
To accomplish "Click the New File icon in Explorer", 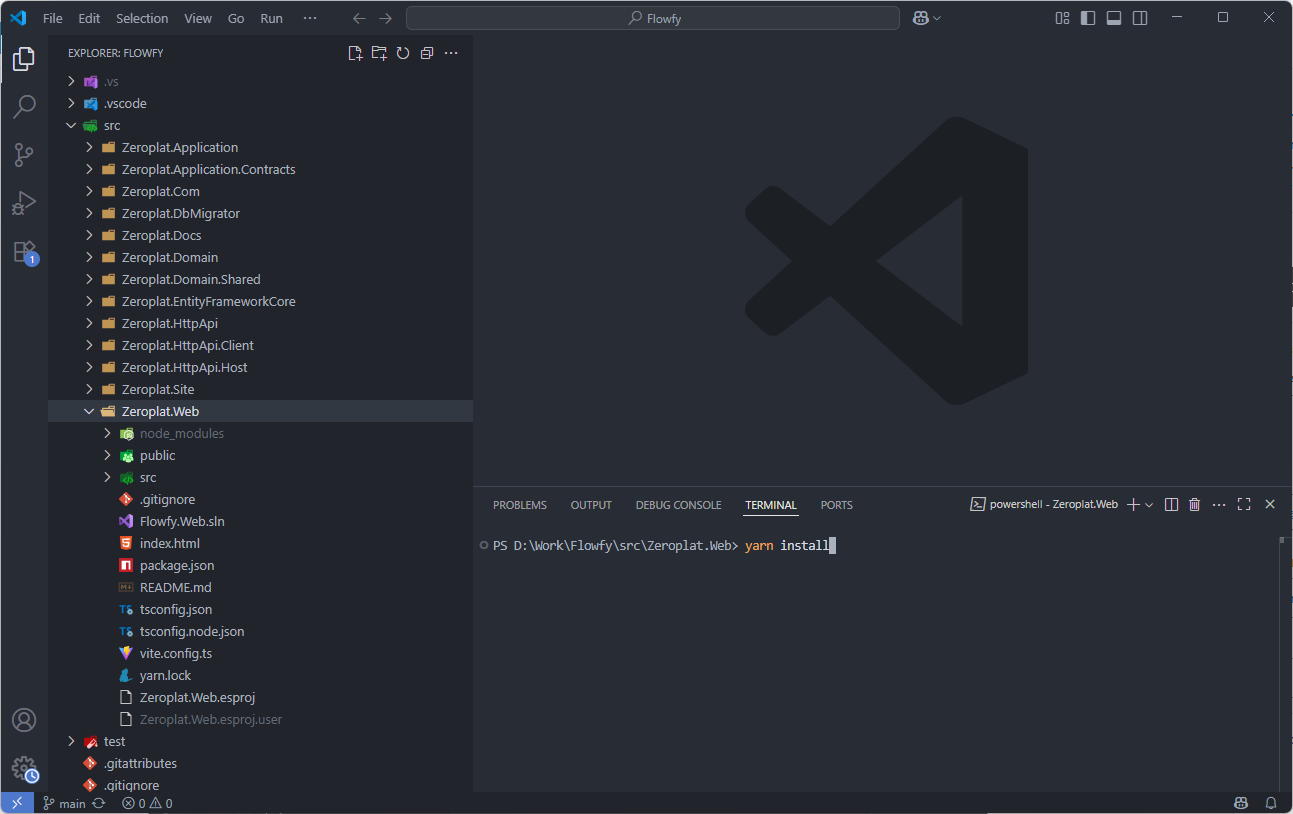I will tap(355, 53).
